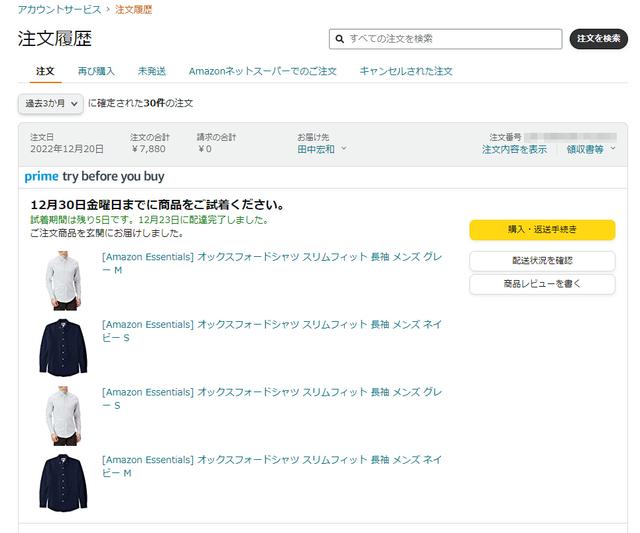The width and height of the screenshot is (640, 533).
Task: Open the grey shirt size S product link
Action: (272, 399)
